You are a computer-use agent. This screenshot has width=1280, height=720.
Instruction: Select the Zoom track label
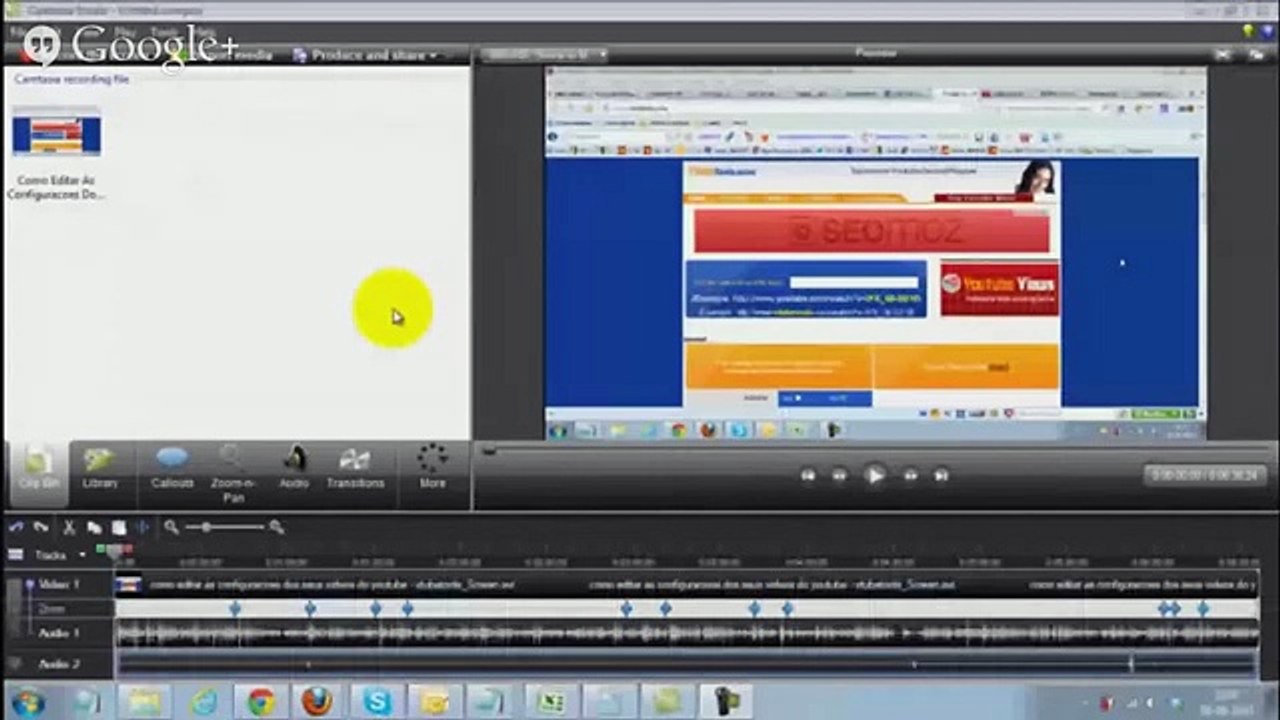tap(51, 609)
